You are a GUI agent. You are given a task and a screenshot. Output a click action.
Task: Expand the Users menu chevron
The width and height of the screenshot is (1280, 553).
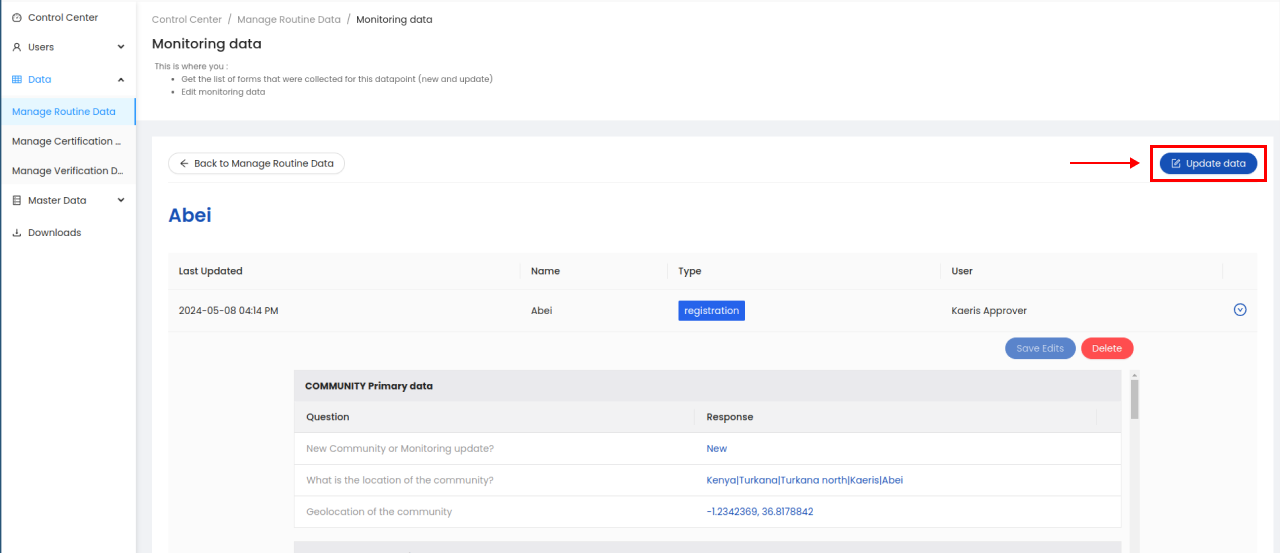coord(121,47)
